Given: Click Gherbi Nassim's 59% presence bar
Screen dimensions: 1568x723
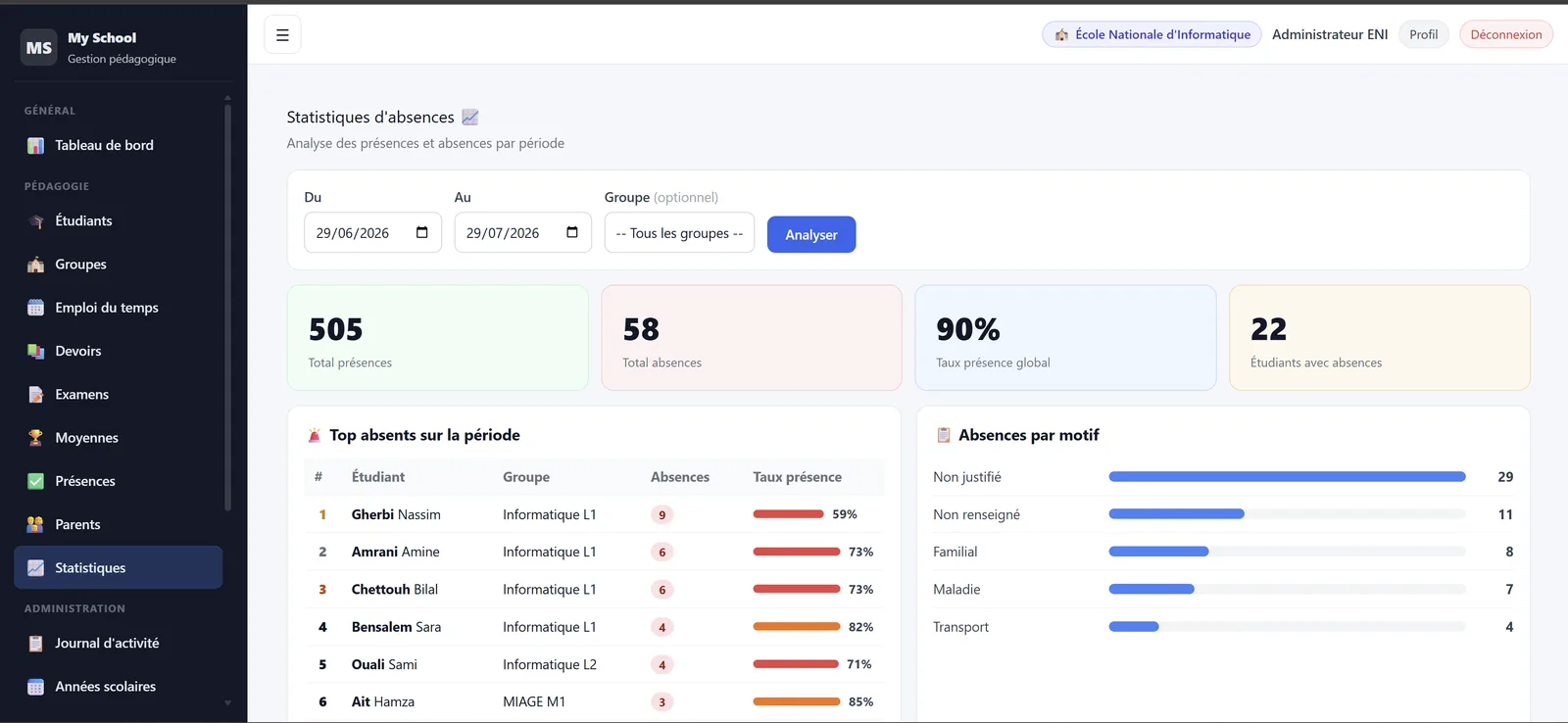Looking at the screenshot, I should pos(789,514).
